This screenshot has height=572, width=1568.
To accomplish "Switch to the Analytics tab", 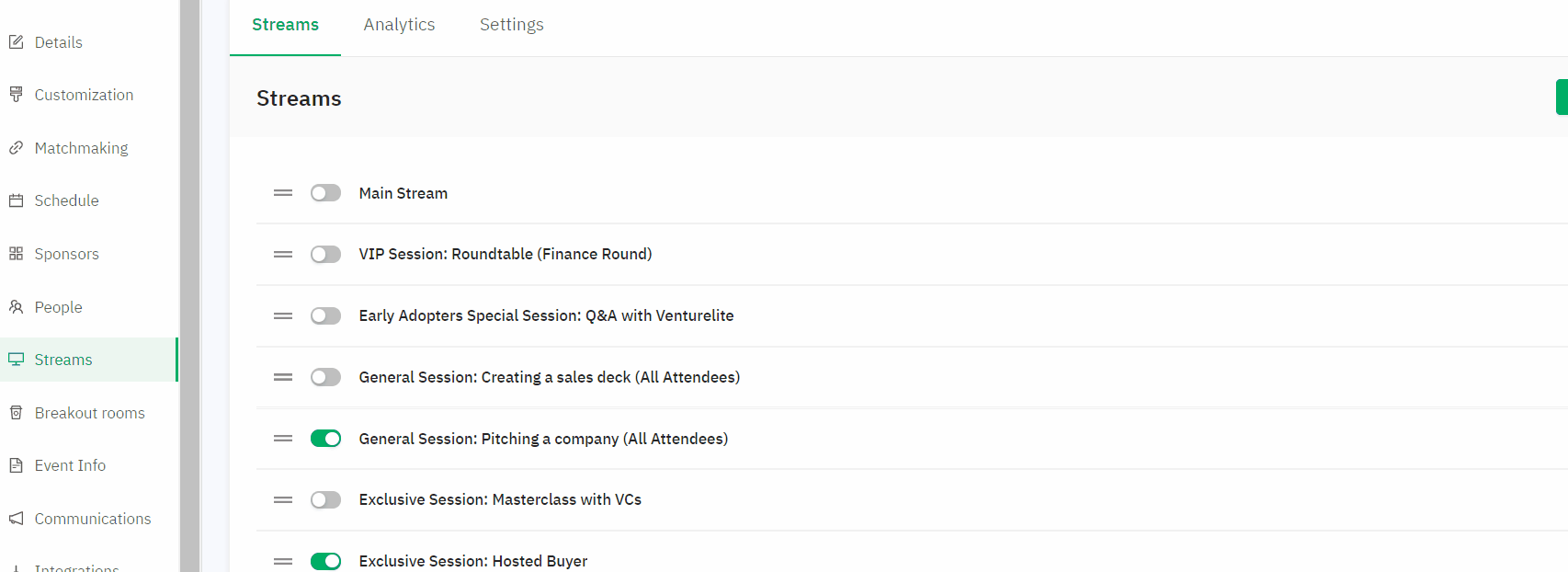I will pos(399,25).
